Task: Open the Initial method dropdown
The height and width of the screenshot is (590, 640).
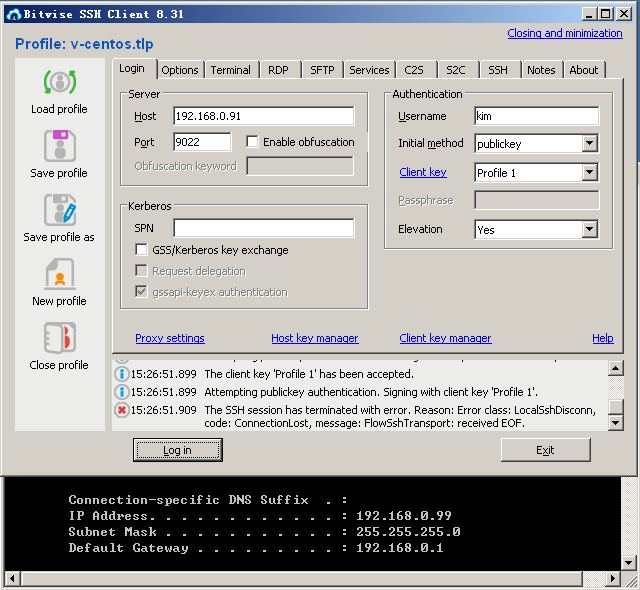Action: (589, 143)
